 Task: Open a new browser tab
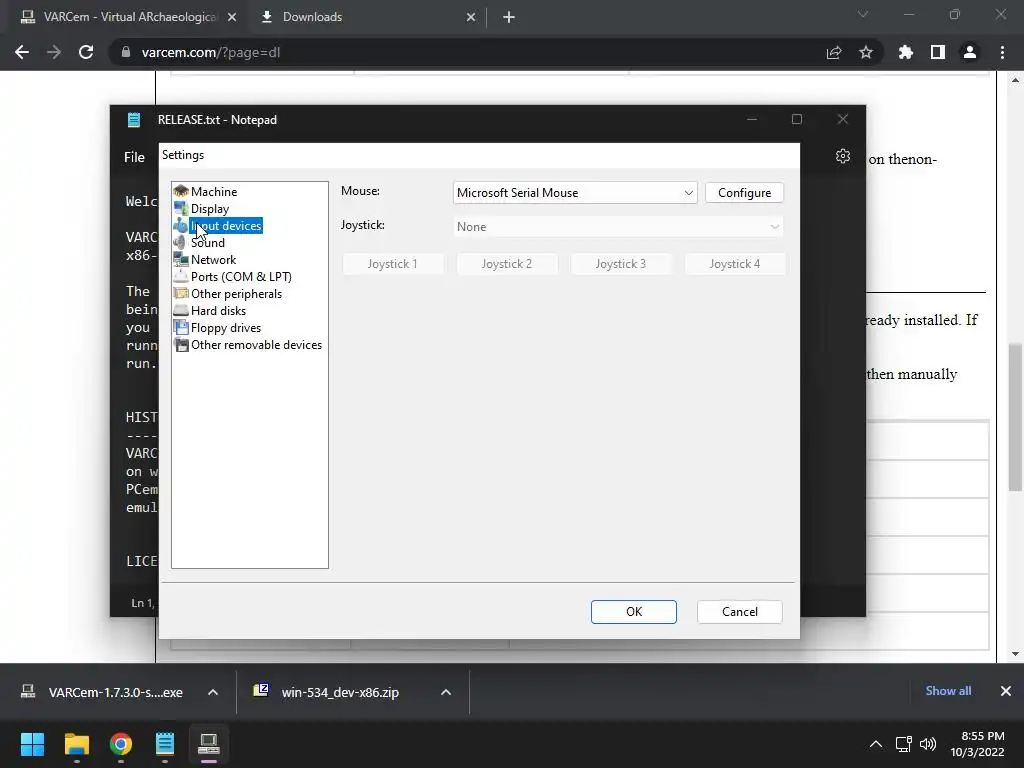(509, 17)
